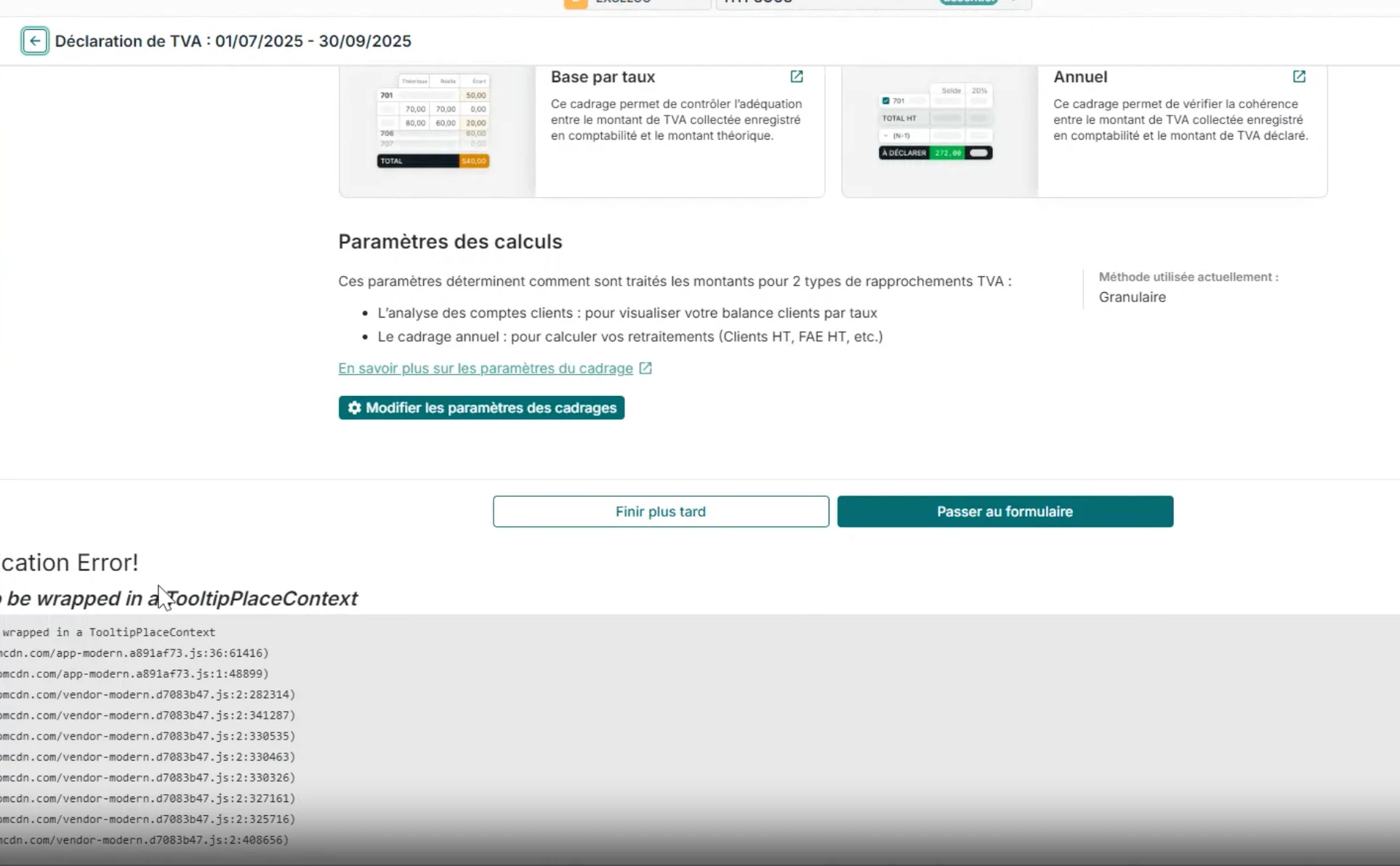The width and height of the screenshot is (1400, 866).
Task: Click external-link icon after En savoir plus link
Action: [645, 368]
